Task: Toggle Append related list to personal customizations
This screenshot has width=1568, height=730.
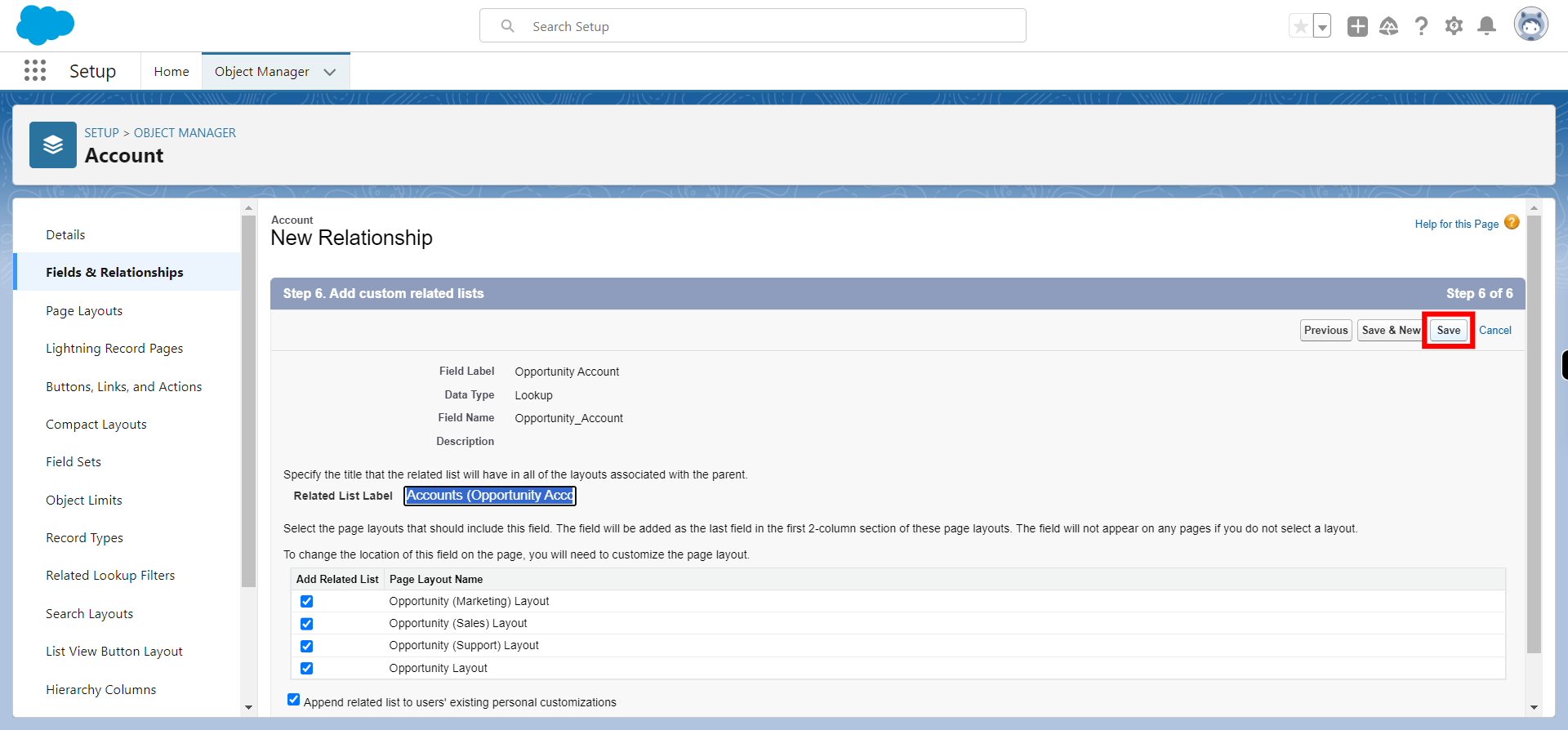Action: click(293, 700)
